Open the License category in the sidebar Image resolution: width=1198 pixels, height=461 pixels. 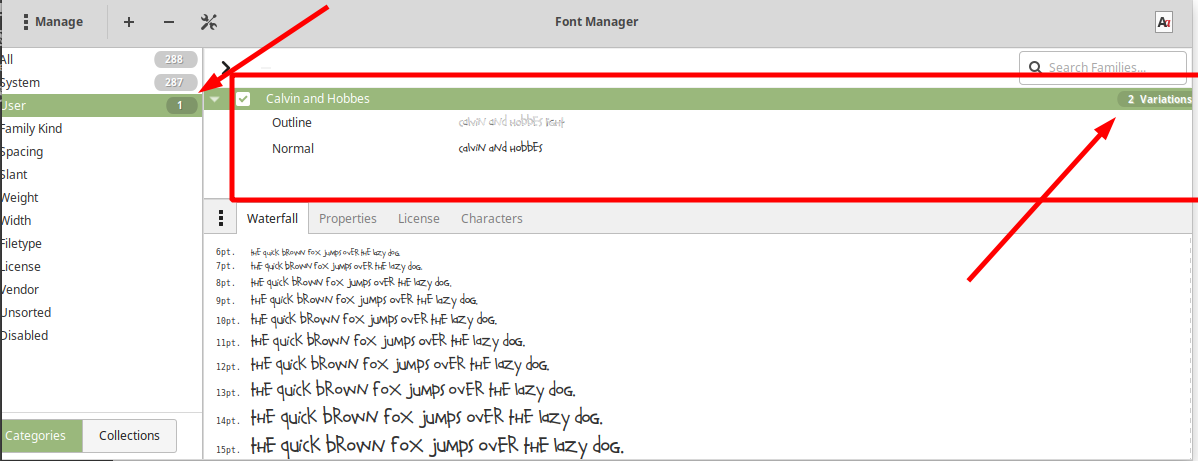[99, 266]
